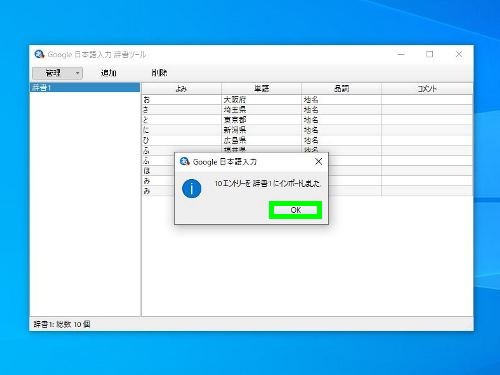Click the reading cell と

(x=181, y=120)
